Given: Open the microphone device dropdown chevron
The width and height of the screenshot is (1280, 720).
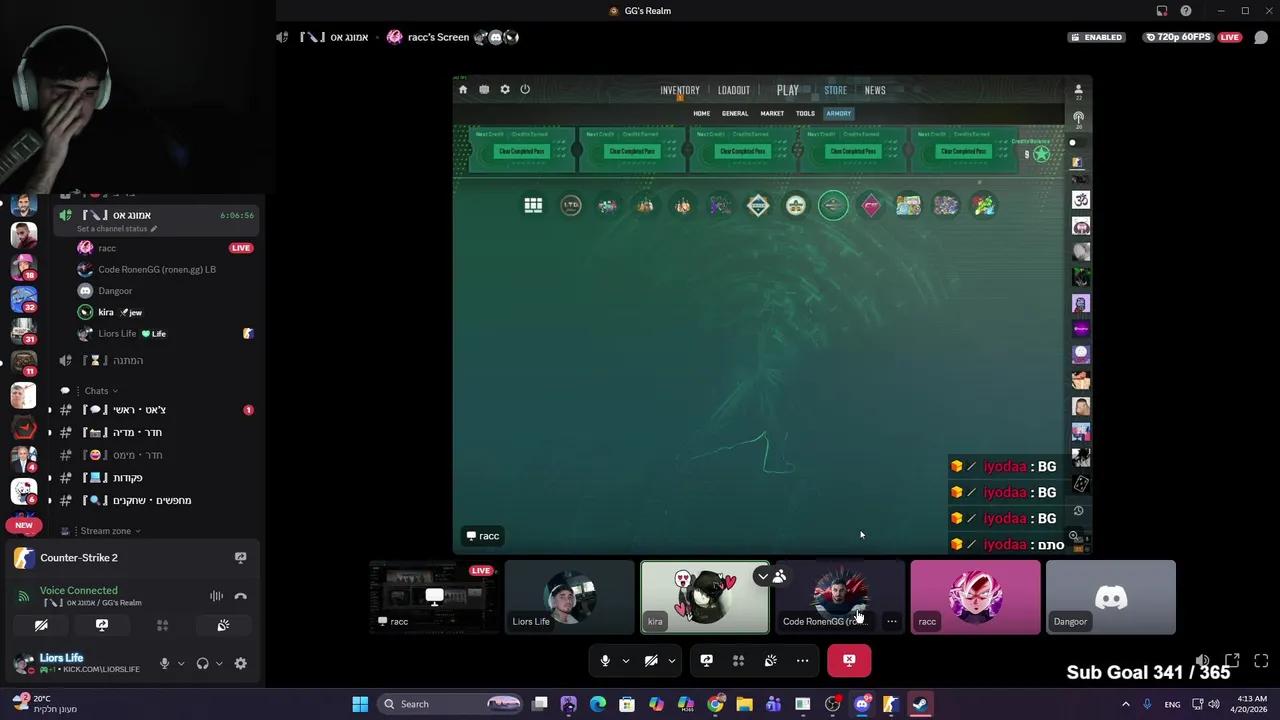Looking at the screenshot, I should click(x=625, y=660).
